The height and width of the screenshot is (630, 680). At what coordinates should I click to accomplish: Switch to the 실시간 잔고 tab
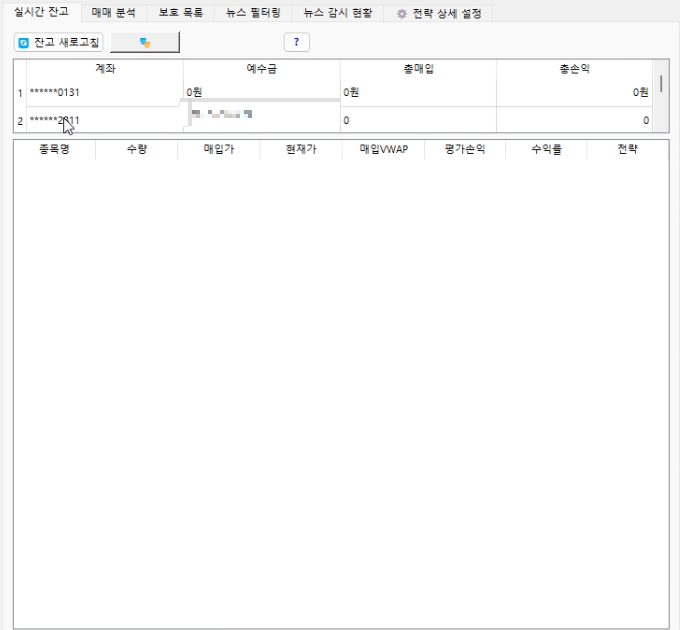pyautogui.click(x=41, y=12)
